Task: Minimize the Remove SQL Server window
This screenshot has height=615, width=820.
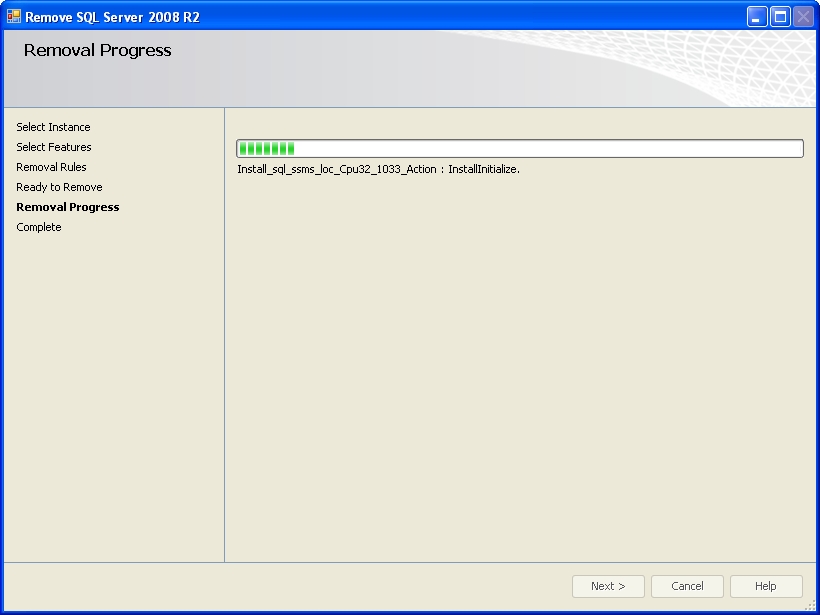Action: tap(757, 17)
